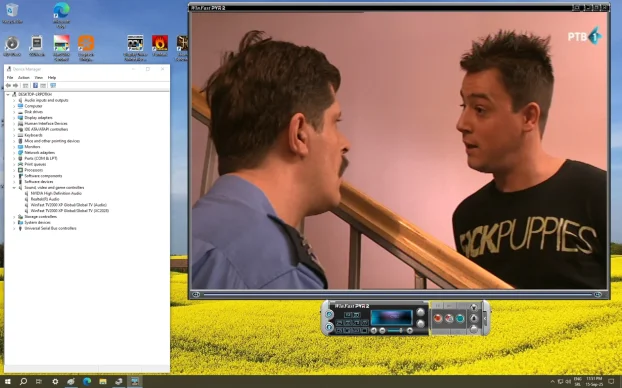The height and width of the screenshot is (388, 622).
Task: Click the TV video display in WinFast PVR2
Action: tap(399, 150)
